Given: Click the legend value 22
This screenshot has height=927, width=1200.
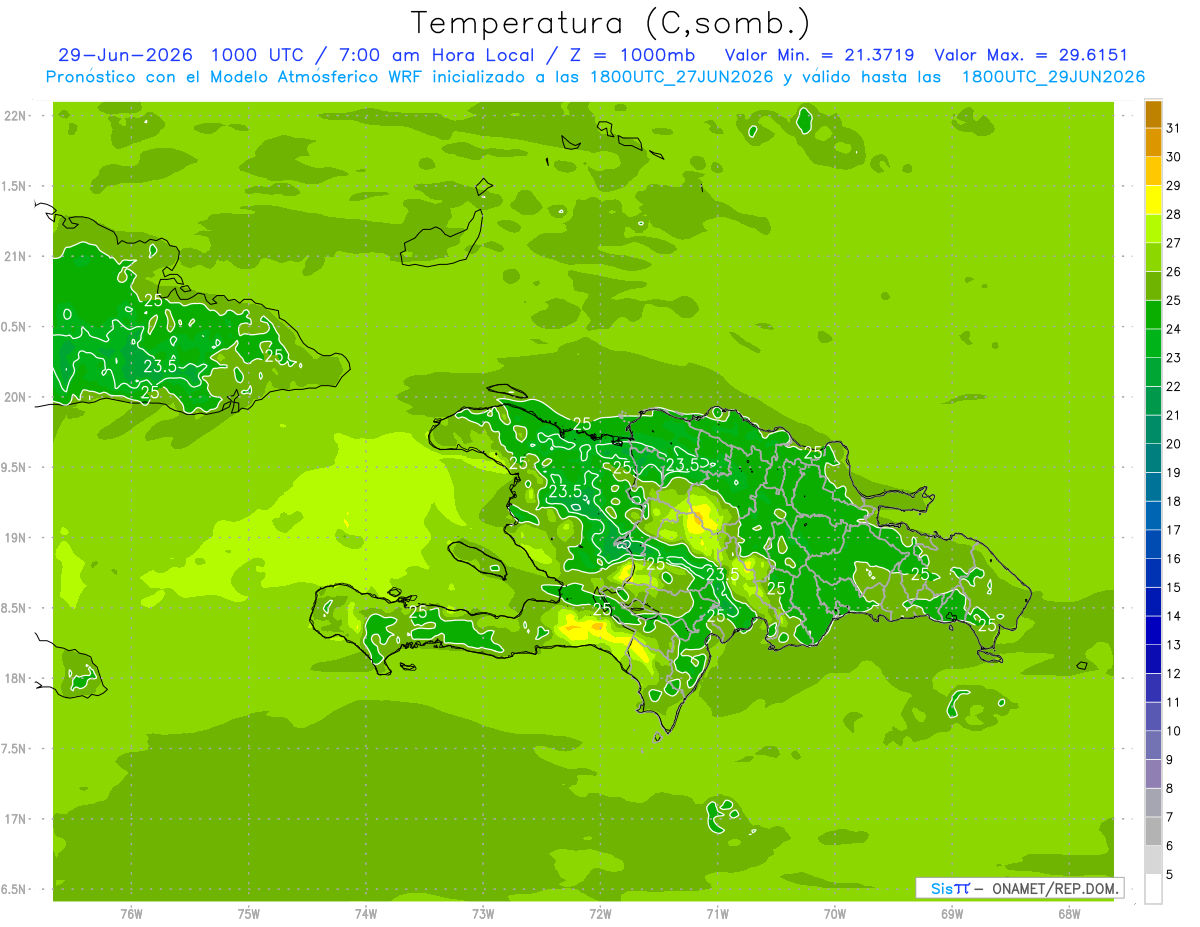Looking at the screenshot, I should 1174,387.
